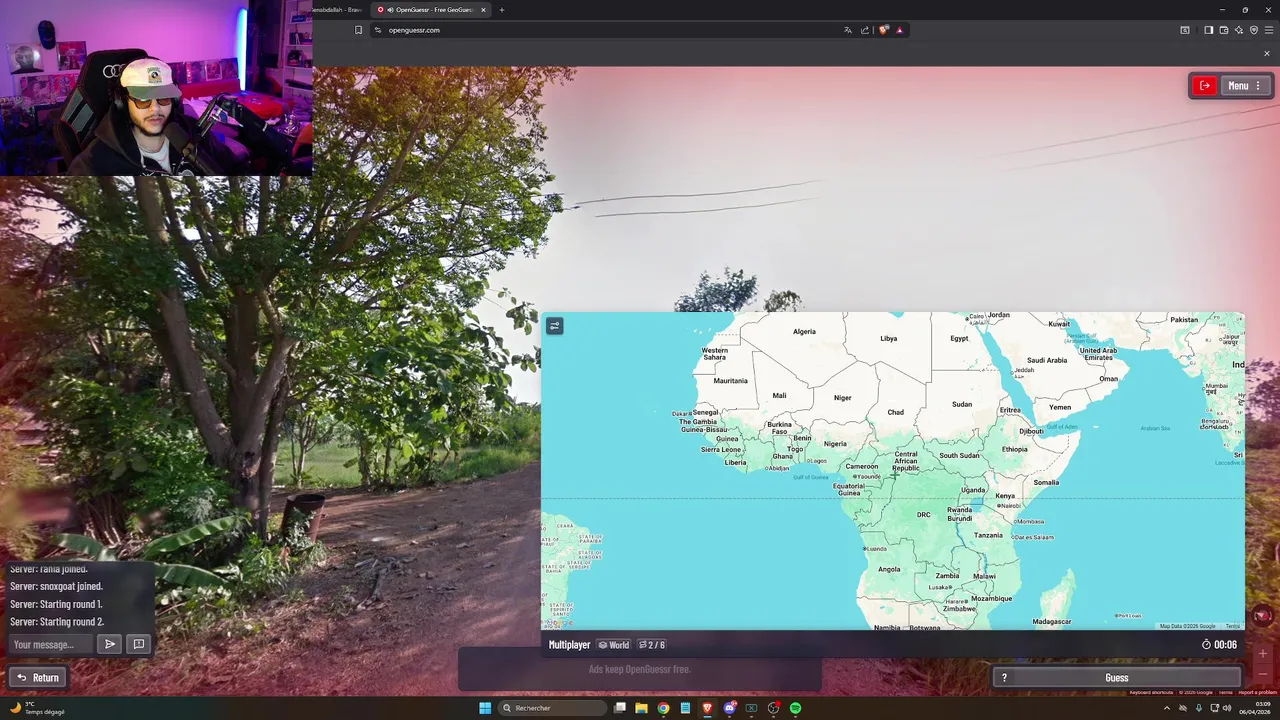The image size is (1280, 720).
Task: Open Discord from the taskbar
Action: (730, 708)
